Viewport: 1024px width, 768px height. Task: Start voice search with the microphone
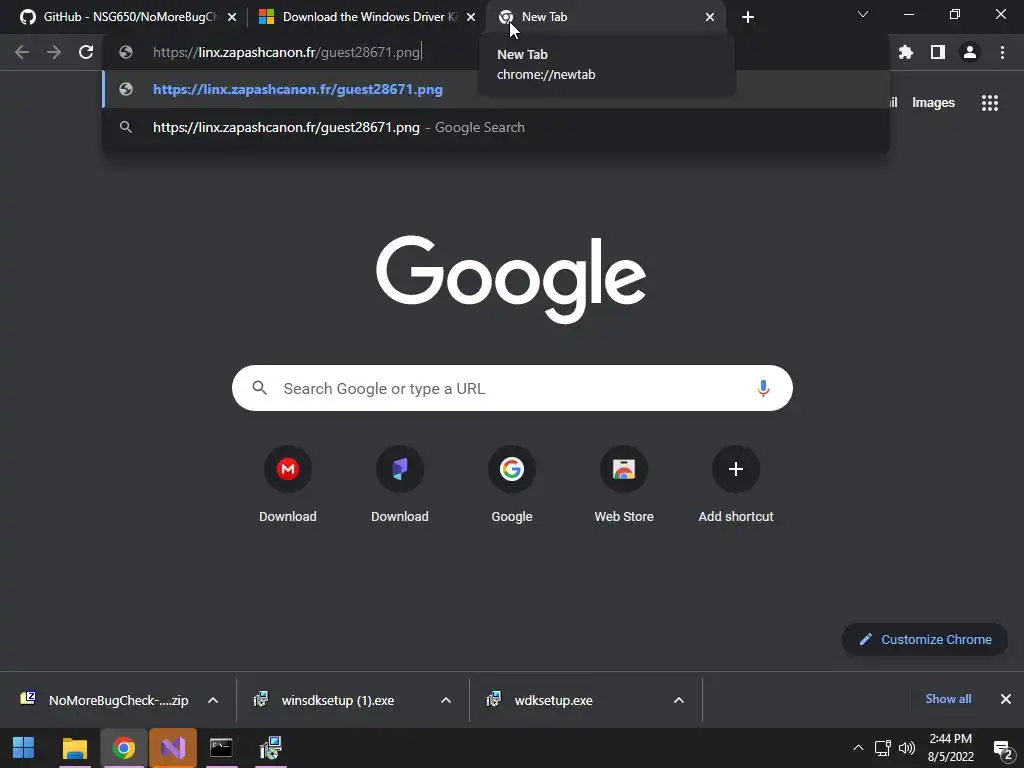(x=763, y=389)
